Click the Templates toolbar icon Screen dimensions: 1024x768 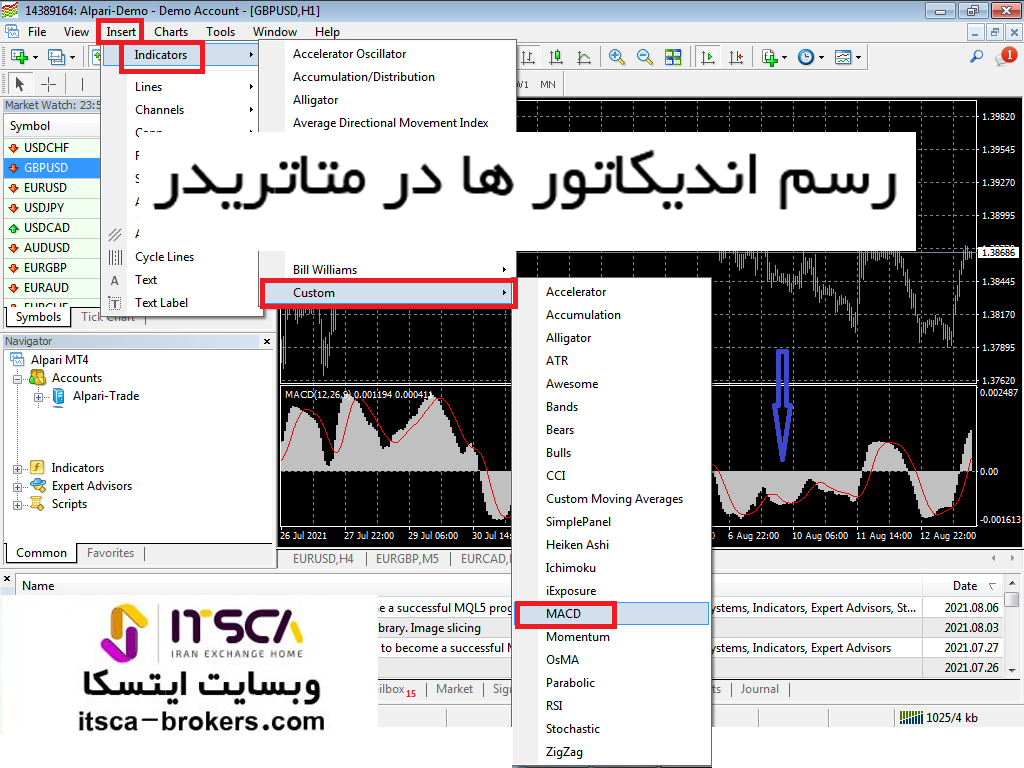pos(843,57)
